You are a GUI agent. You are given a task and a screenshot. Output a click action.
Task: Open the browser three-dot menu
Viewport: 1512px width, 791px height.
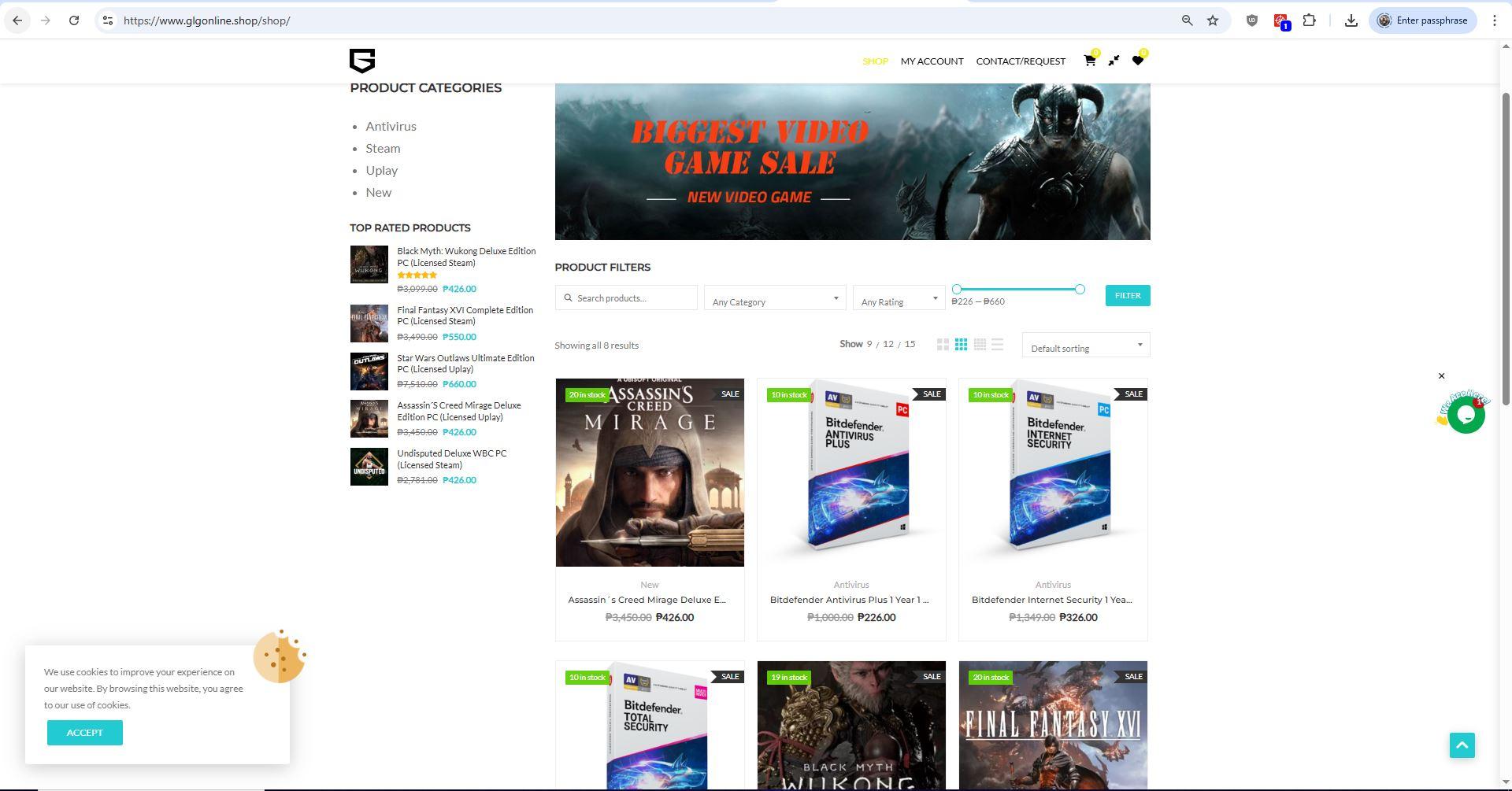1494,20
